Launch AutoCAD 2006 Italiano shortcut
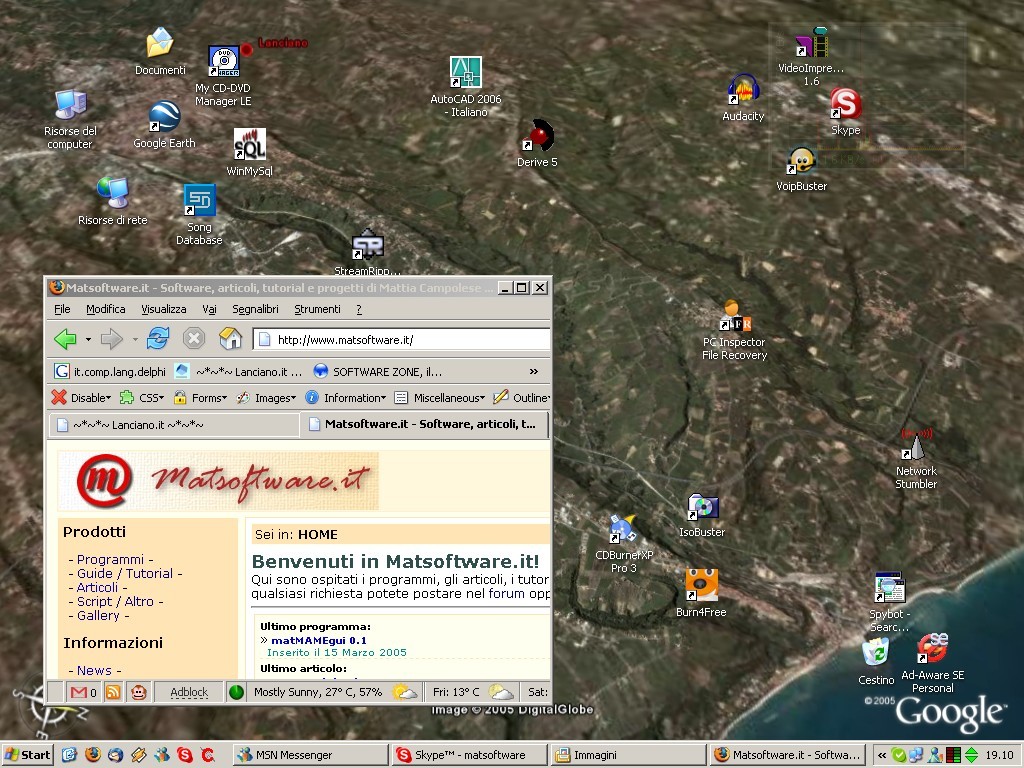The width and height of the screenshot is (1024, 768). click(466, 87)
